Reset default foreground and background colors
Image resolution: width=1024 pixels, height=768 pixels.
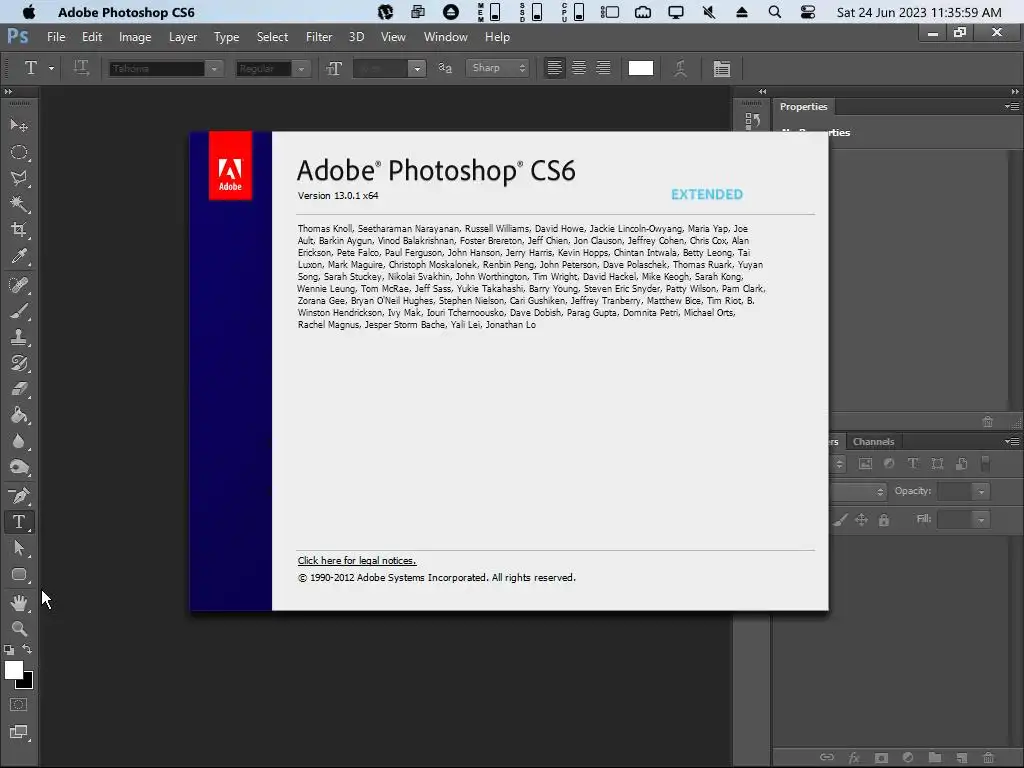8,650
